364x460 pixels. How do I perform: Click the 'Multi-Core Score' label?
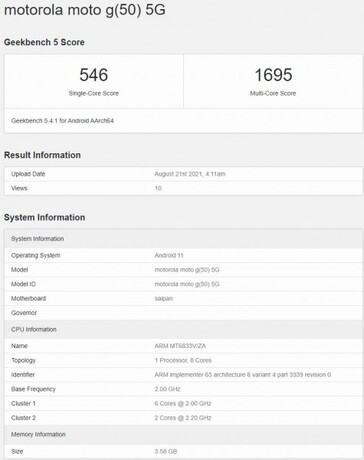273,93
